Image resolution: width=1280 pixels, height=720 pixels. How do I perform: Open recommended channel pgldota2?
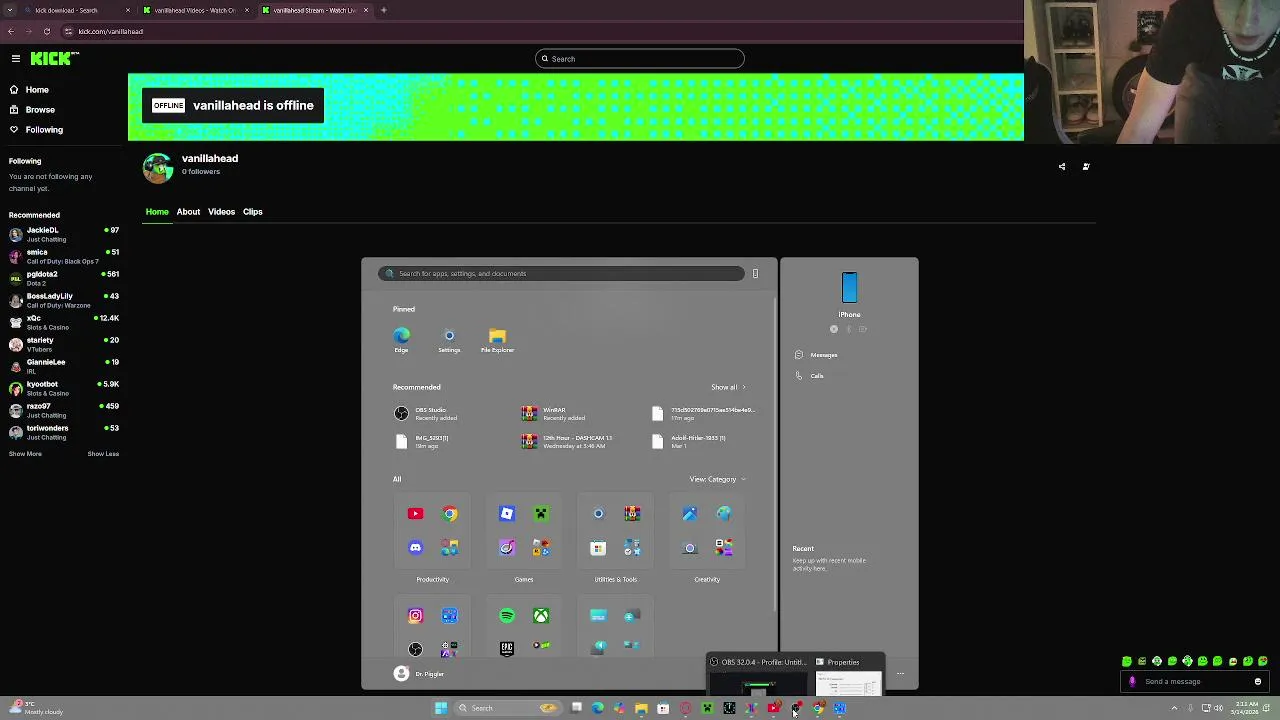(63, 279)
